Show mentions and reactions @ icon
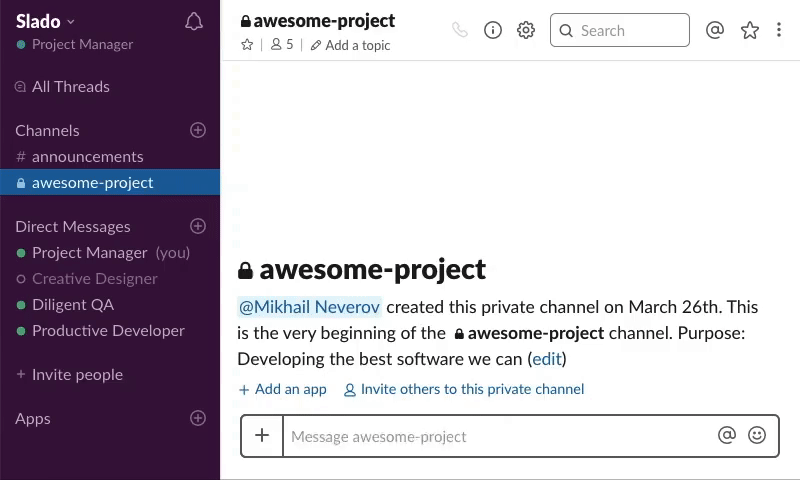Image resolution: width=800 pixels, height=480 pixels. point(715,30)
